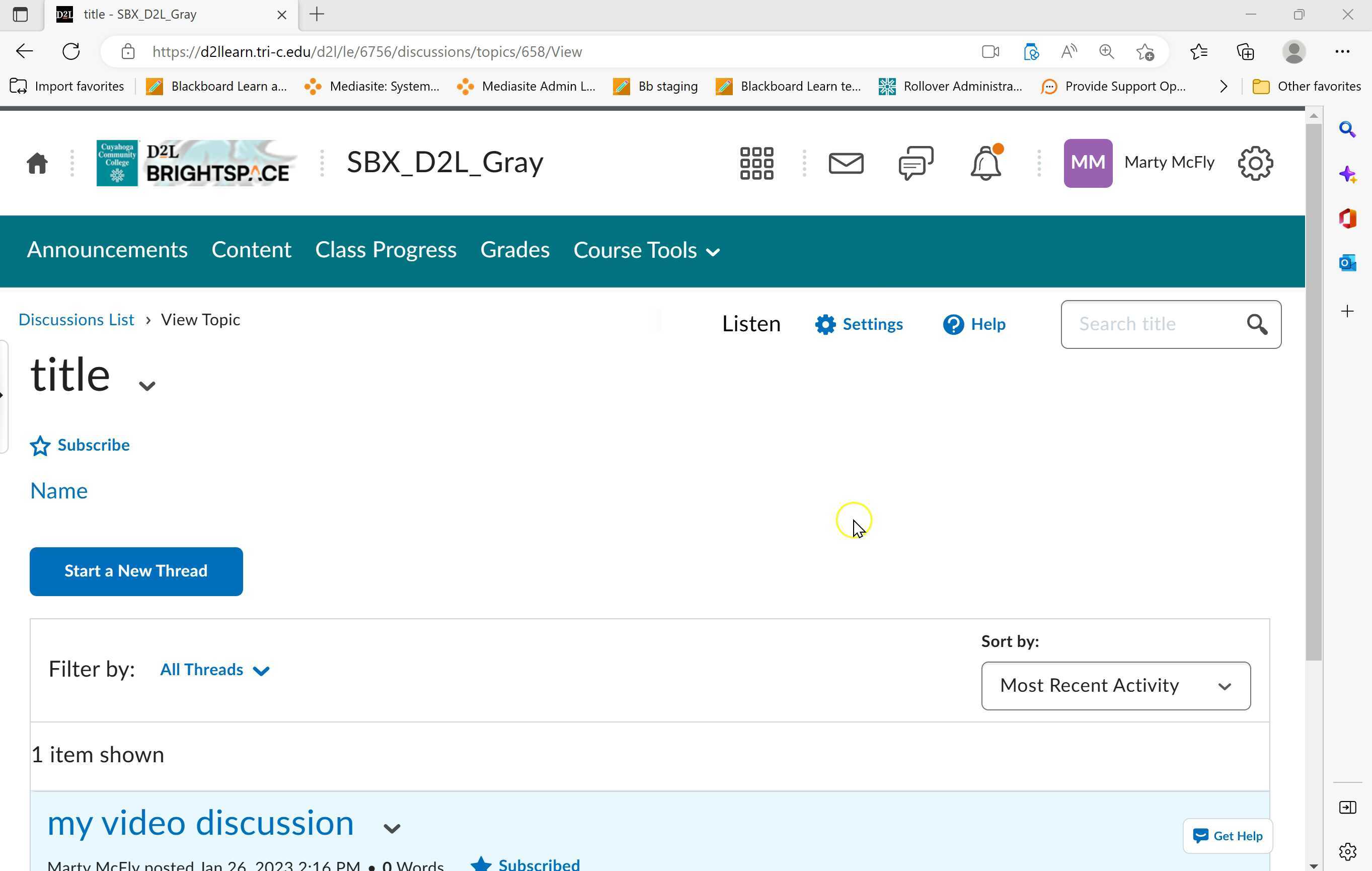Click the search magnifier in the title search box
Screen dimensions: 1372x871
[1257, 324]
